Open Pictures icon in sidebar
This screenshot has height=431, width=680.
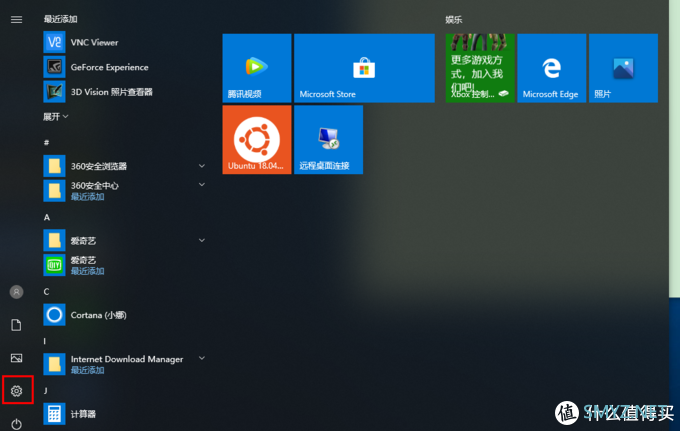click(16, 358)
